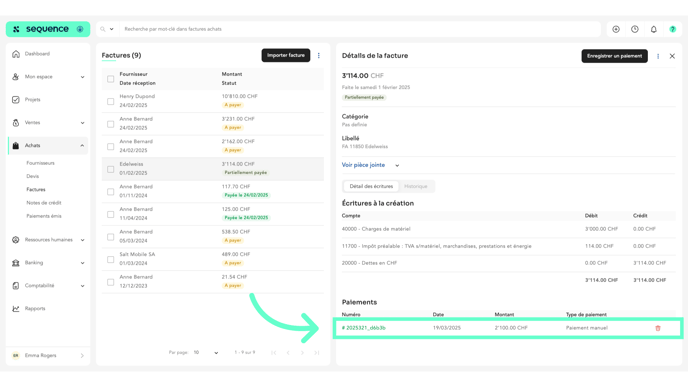Check the Anne Bernard 2'162.00 CHF checkbox
This screenshot has width=688, height=387.
(x=111, y=147)
